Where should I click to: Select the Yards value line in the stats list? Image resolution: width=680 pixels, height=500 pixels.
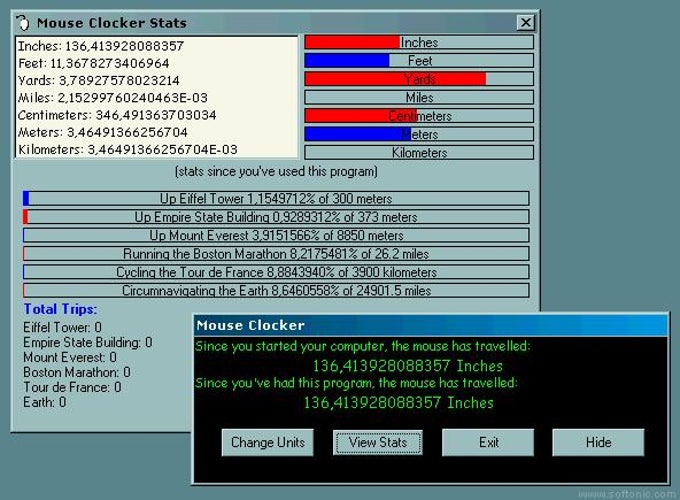point(98,81)
